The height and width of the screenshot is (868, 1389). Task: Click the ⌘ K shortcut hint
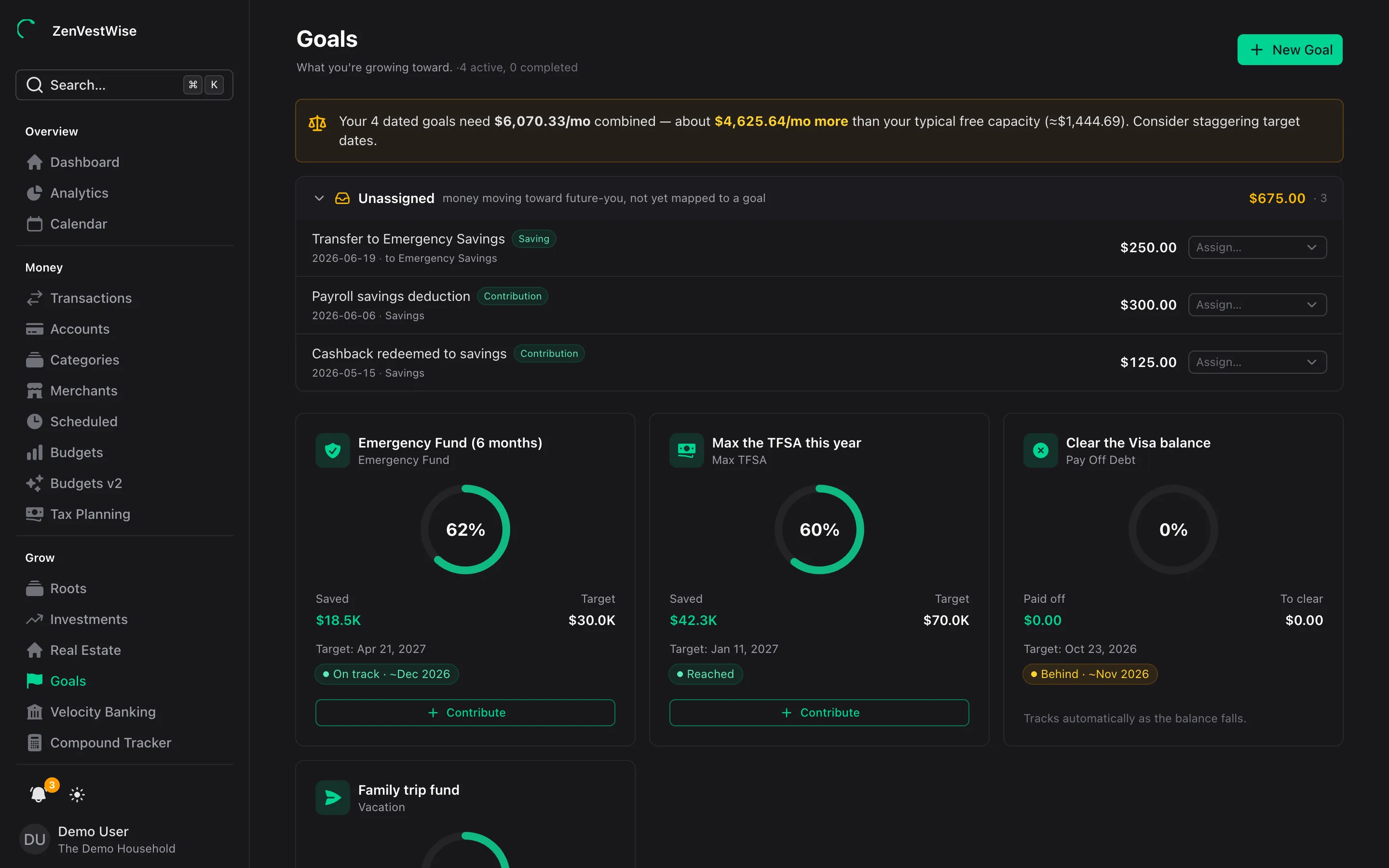click(203, 85)
